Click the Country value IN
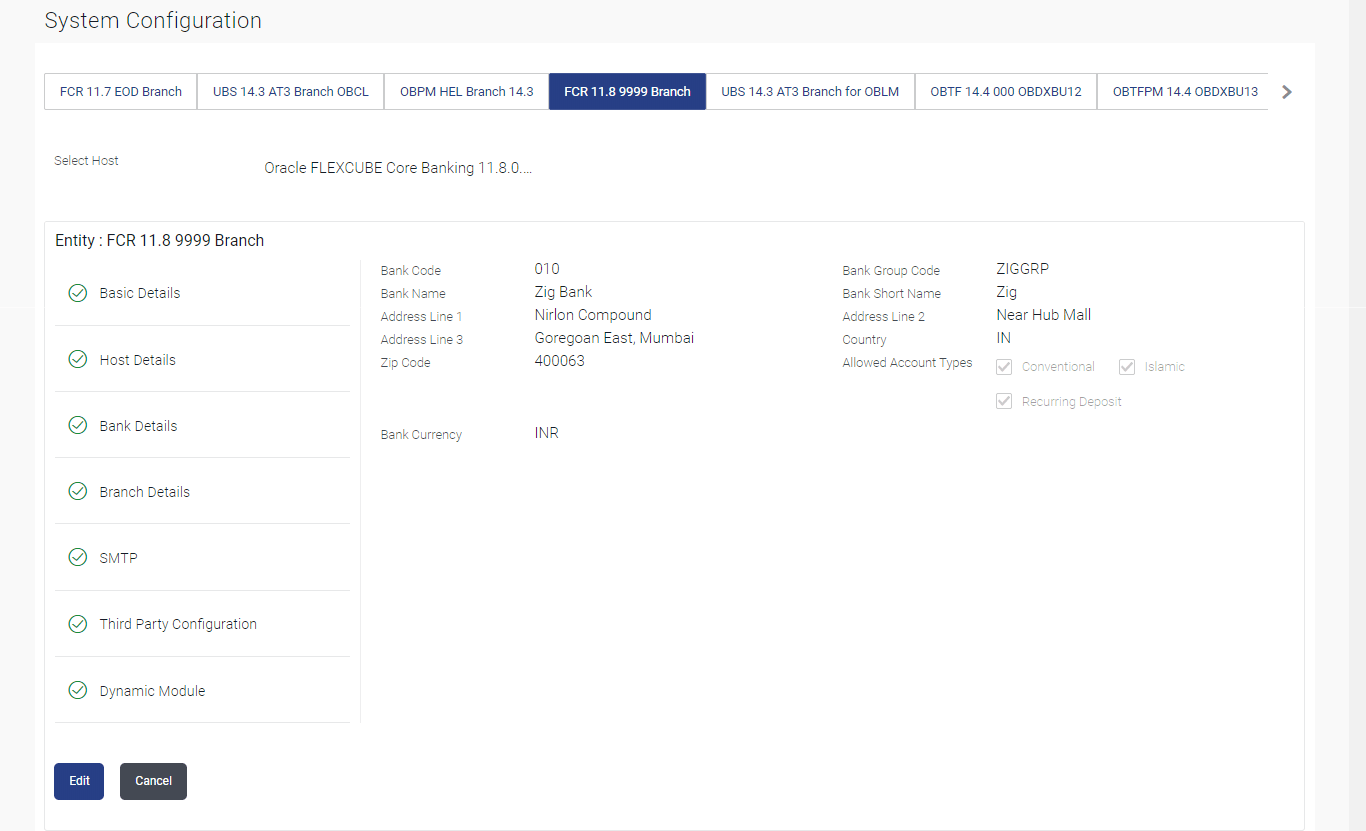This screenshot has width=1366, height=831. click(1004, 338)
